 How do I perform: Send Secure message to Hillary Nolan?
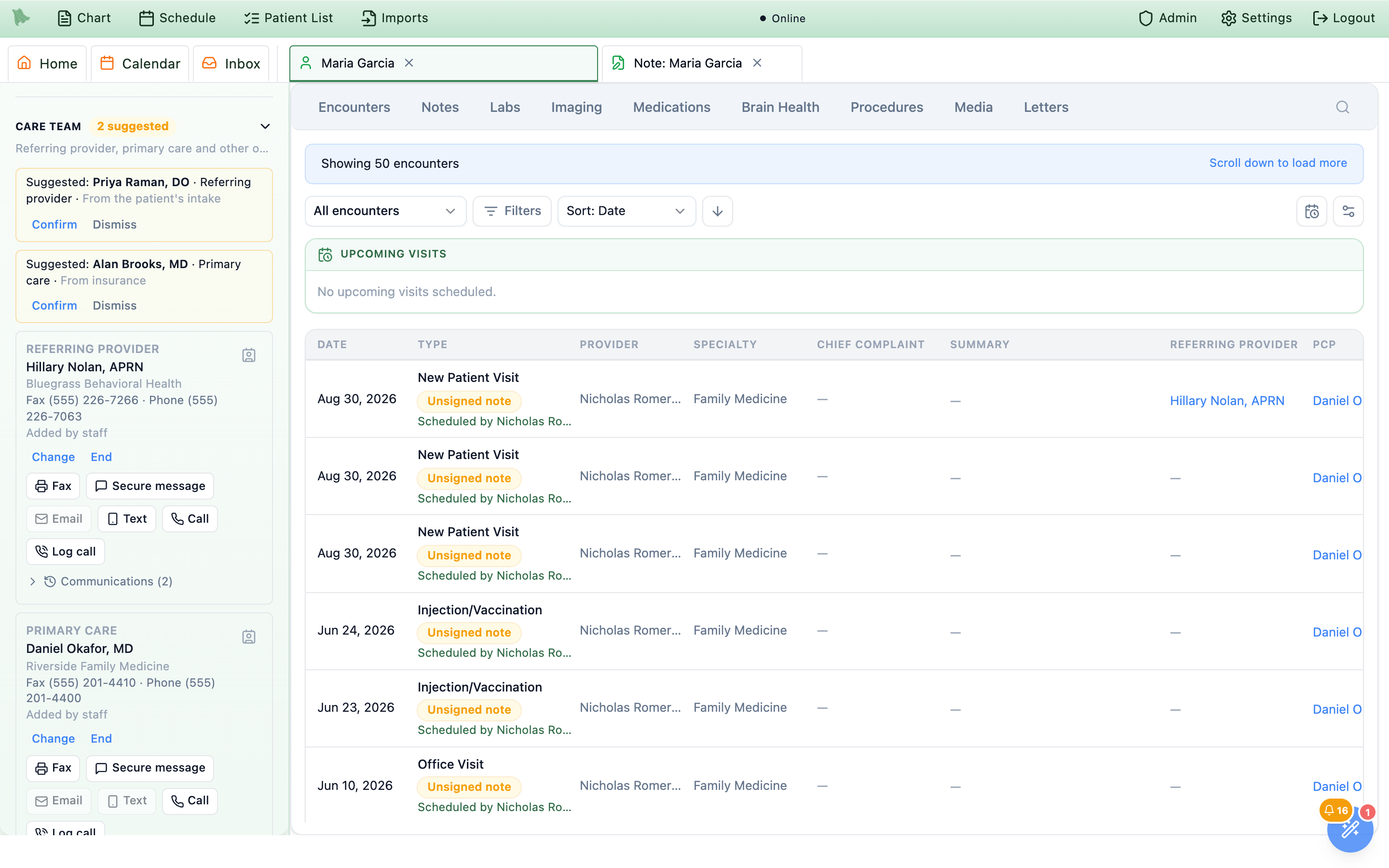tap(150, 486)
